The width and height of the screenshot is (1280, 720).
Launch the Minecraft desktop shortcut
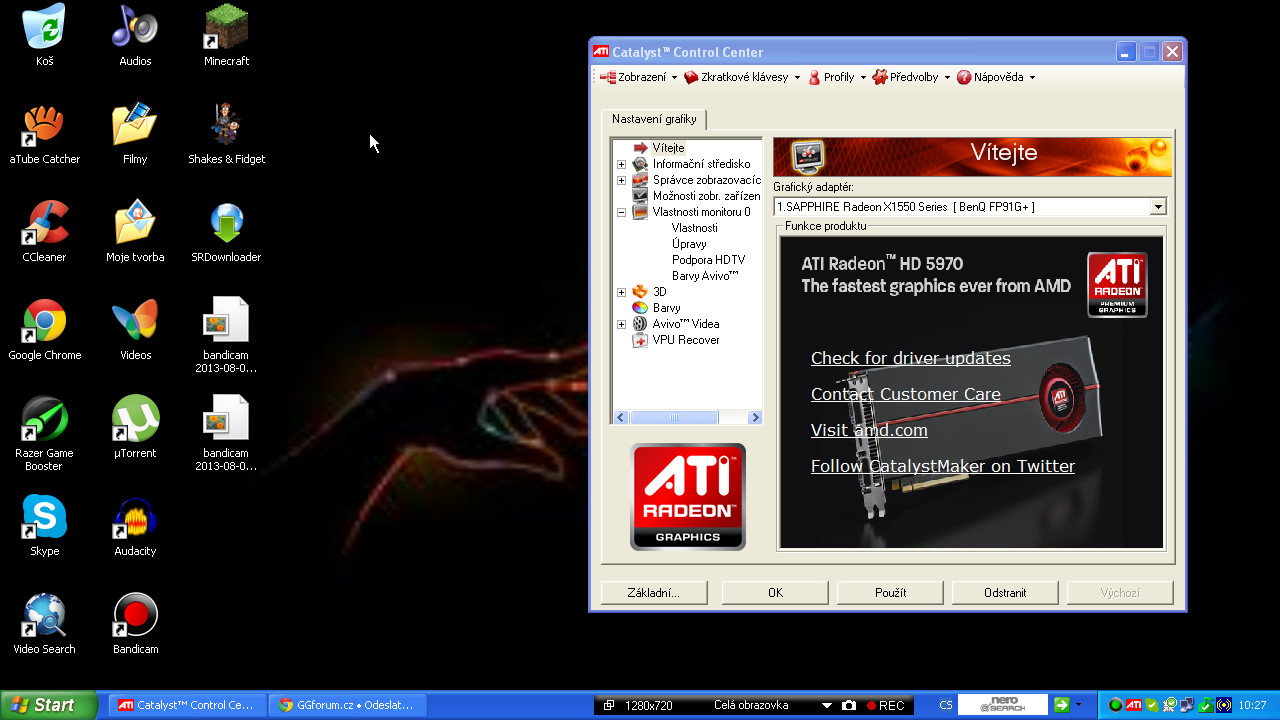226,35
